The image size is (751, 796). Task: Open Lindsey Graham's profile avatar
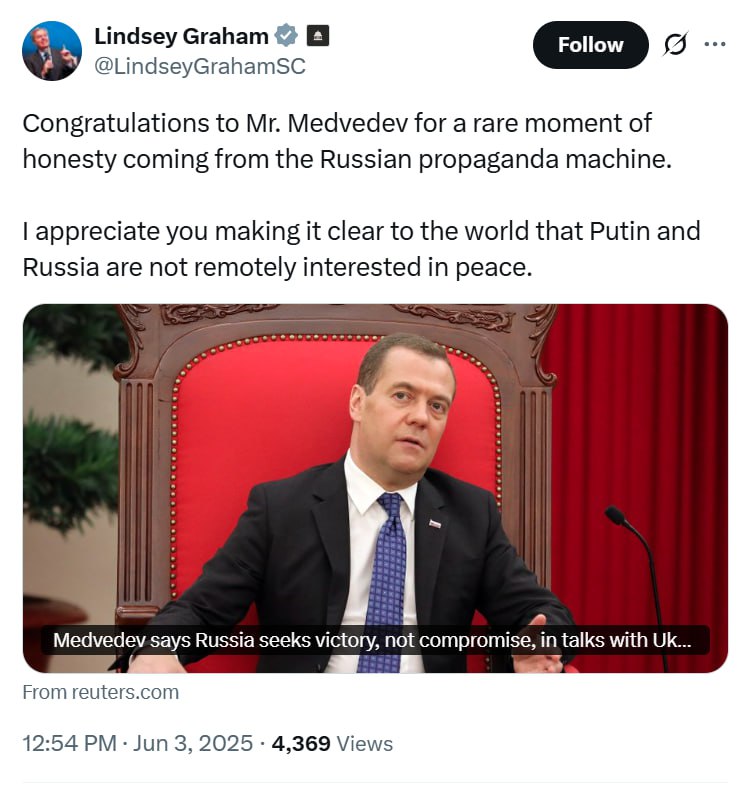52,50
